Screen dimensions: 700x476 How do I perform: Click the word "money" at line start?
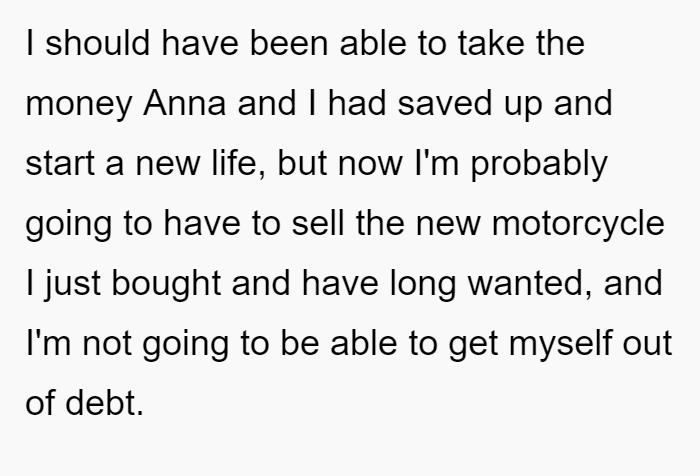(79, 105)
